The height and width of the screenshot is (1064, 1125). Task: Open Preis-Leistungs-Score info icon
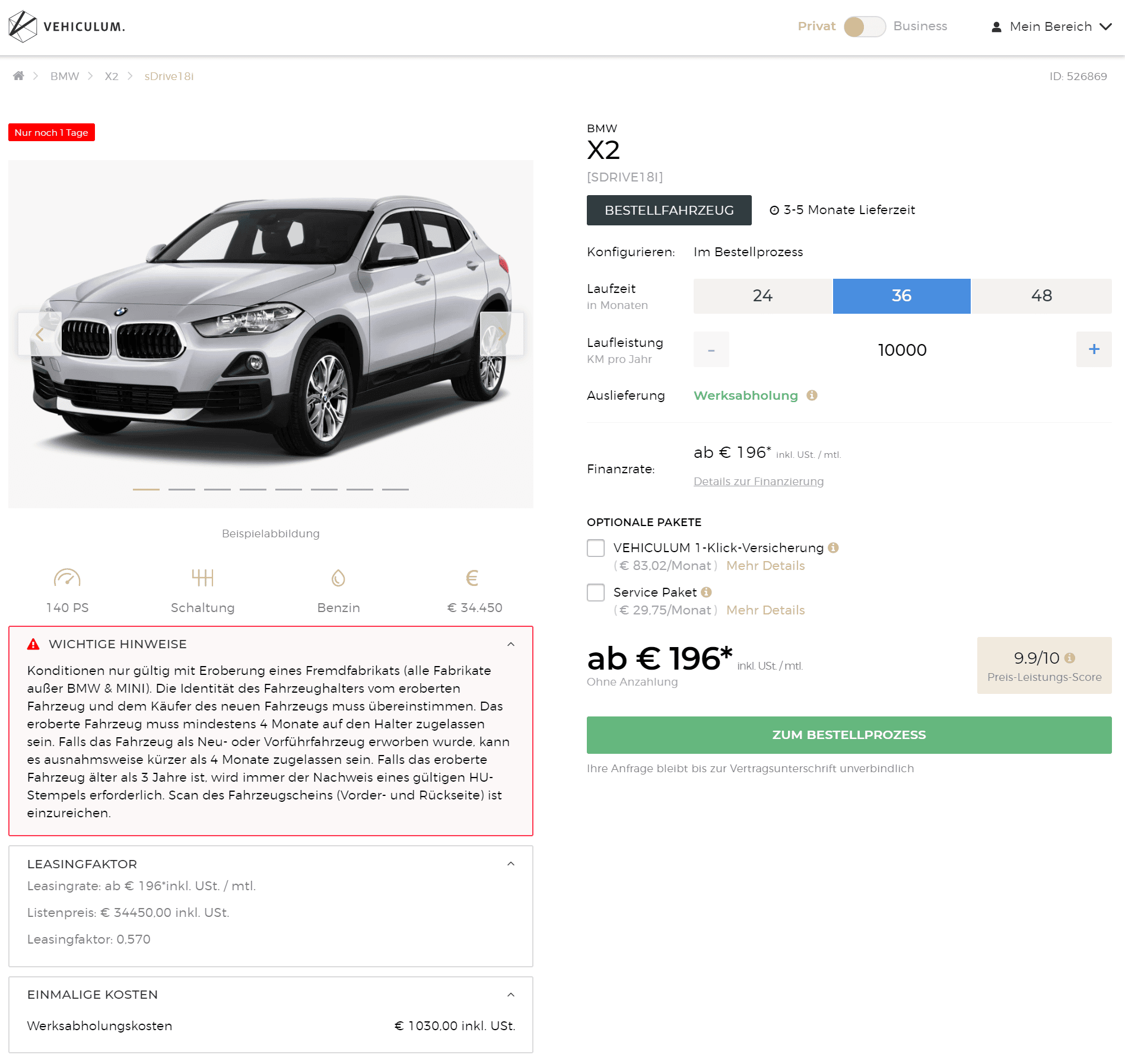click(1069, 658)
